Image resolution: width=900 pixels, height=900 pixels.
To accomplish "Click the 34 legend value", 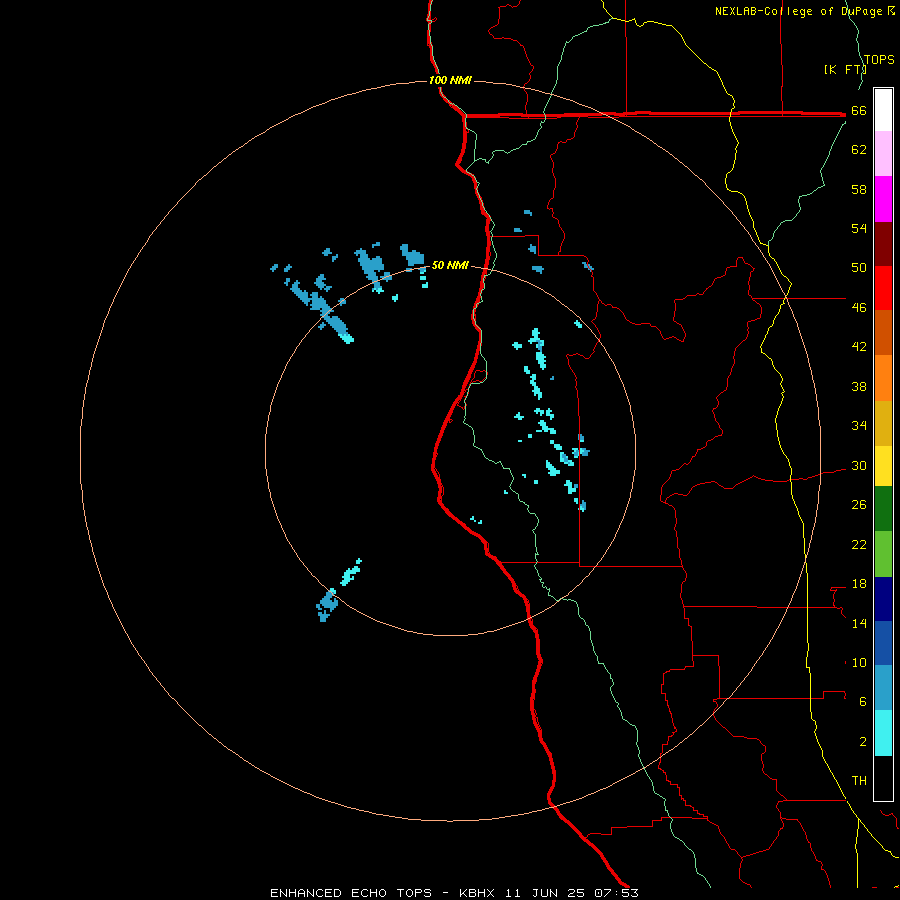I will (x=859, y=425).
